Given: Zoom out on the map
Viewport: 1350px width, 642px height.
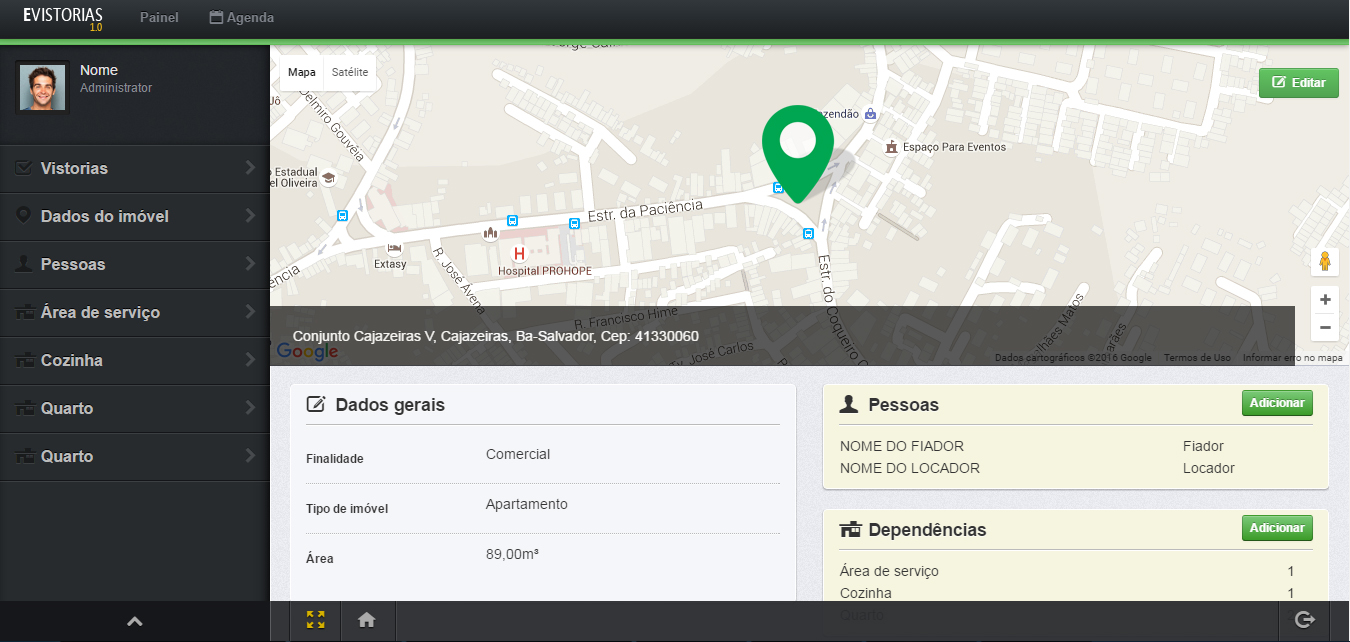Looking at the screenshot, I should click(x=1325, y=326).
